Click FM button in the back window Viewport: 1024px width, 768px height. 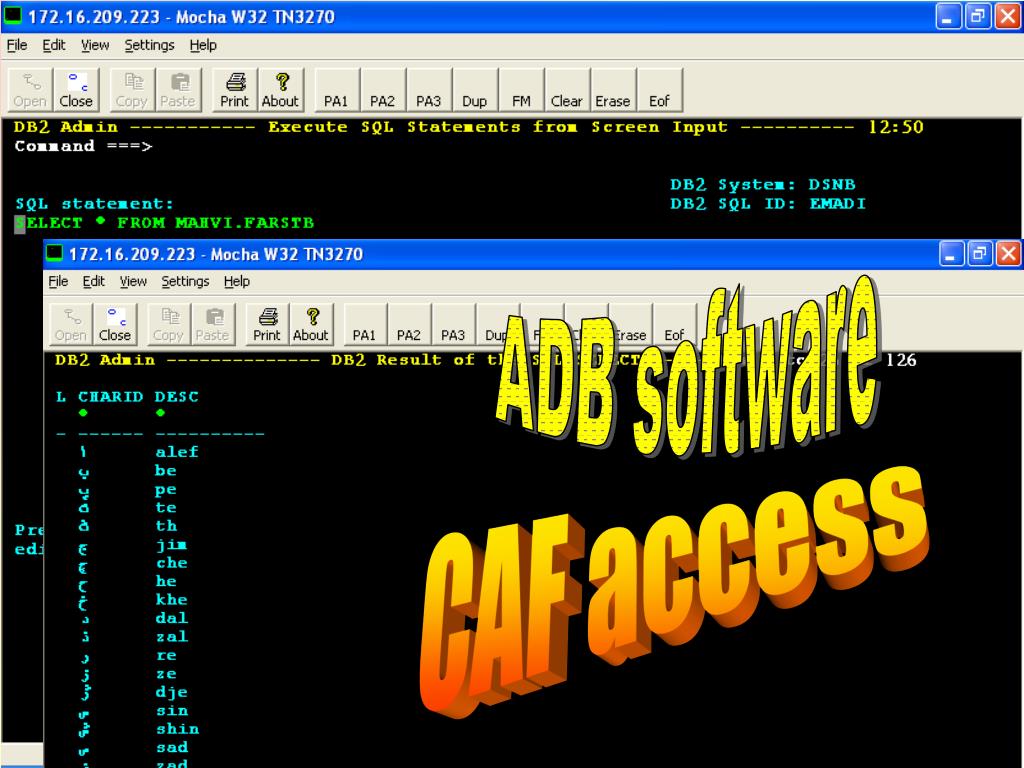(521, 89)
